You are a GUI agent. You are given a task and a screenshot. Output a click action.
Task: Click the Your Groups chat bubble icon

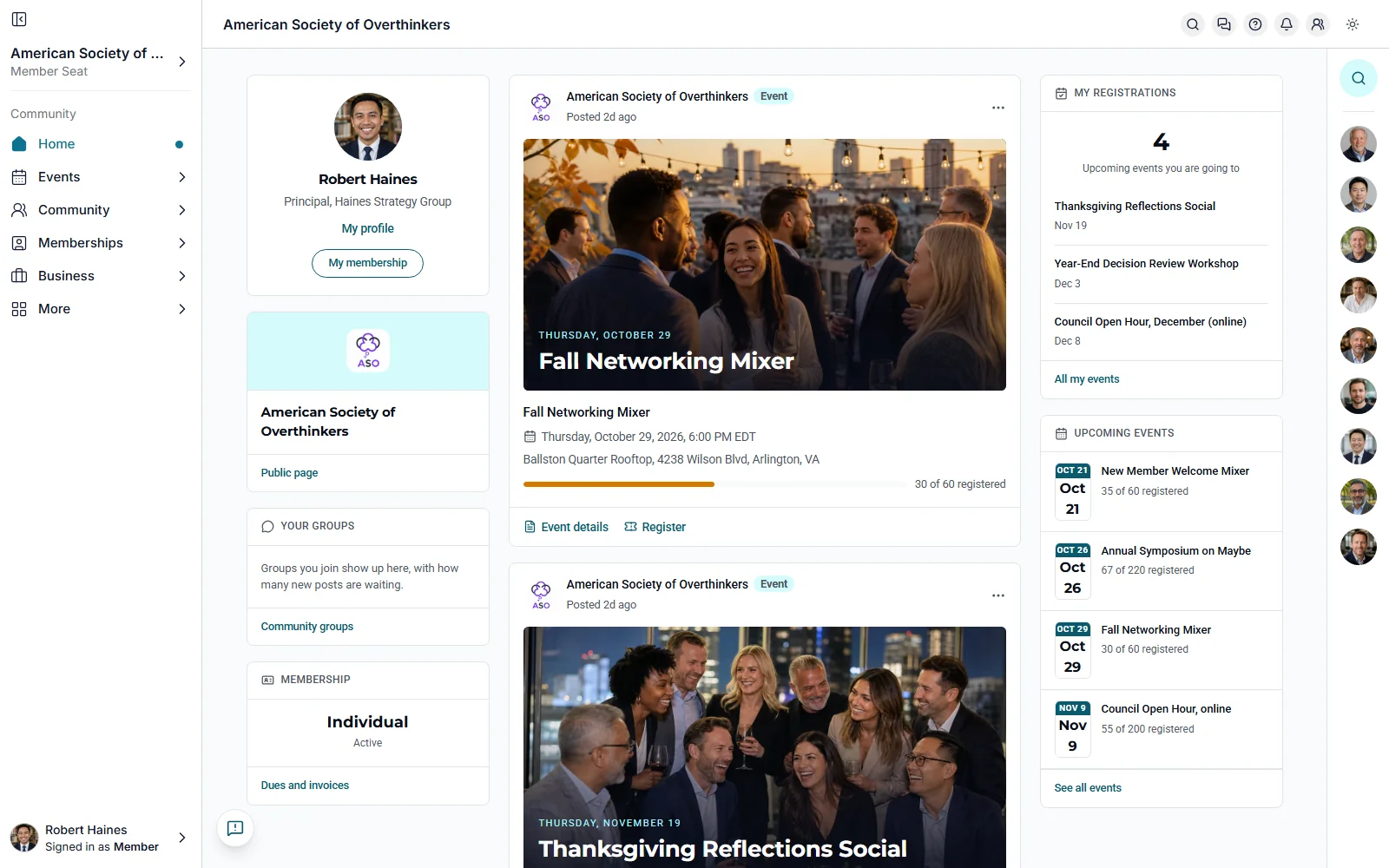tap(267, 526)
